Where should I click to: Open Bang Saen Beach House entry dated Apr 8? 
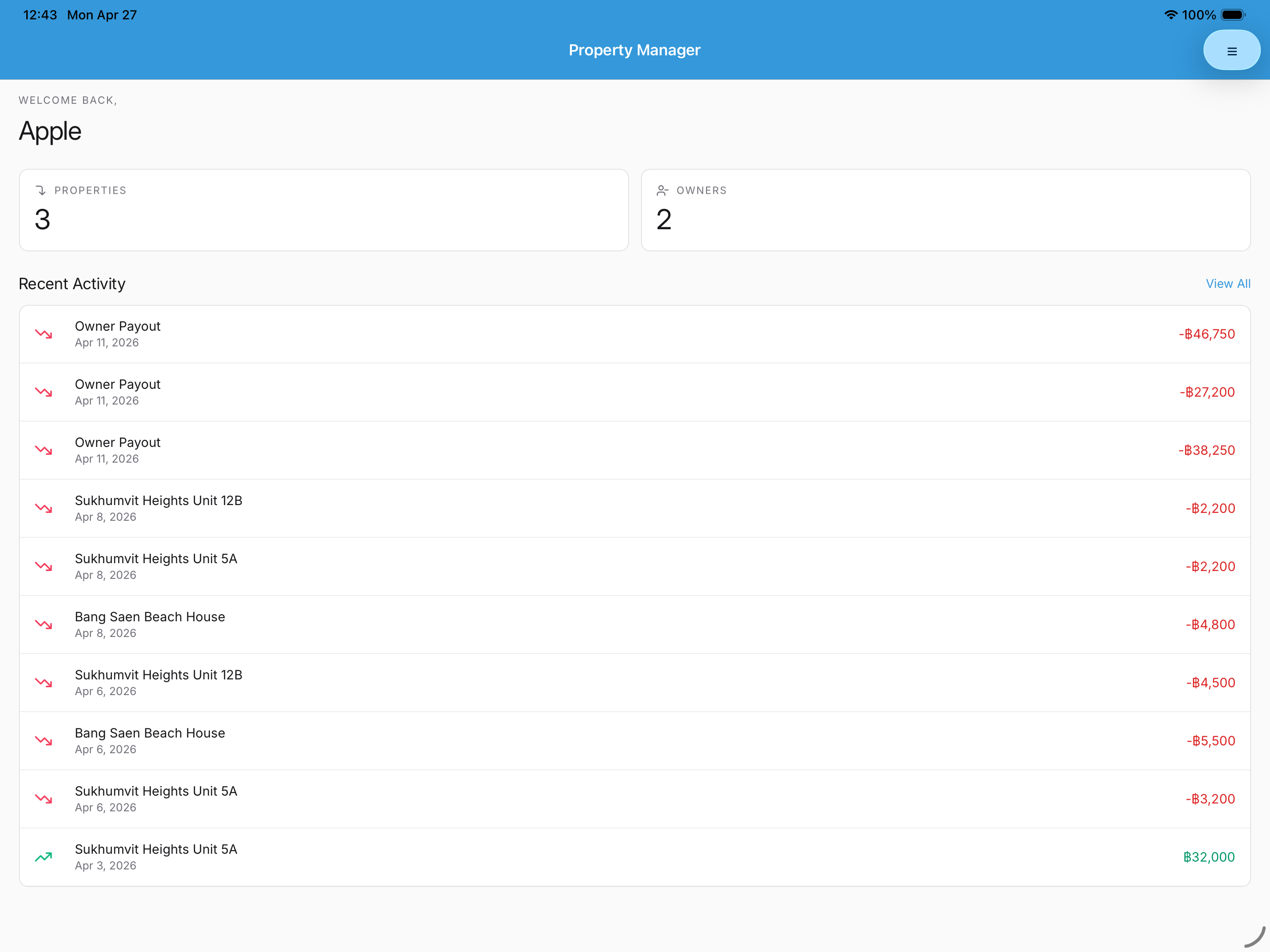tap(635, 625)
